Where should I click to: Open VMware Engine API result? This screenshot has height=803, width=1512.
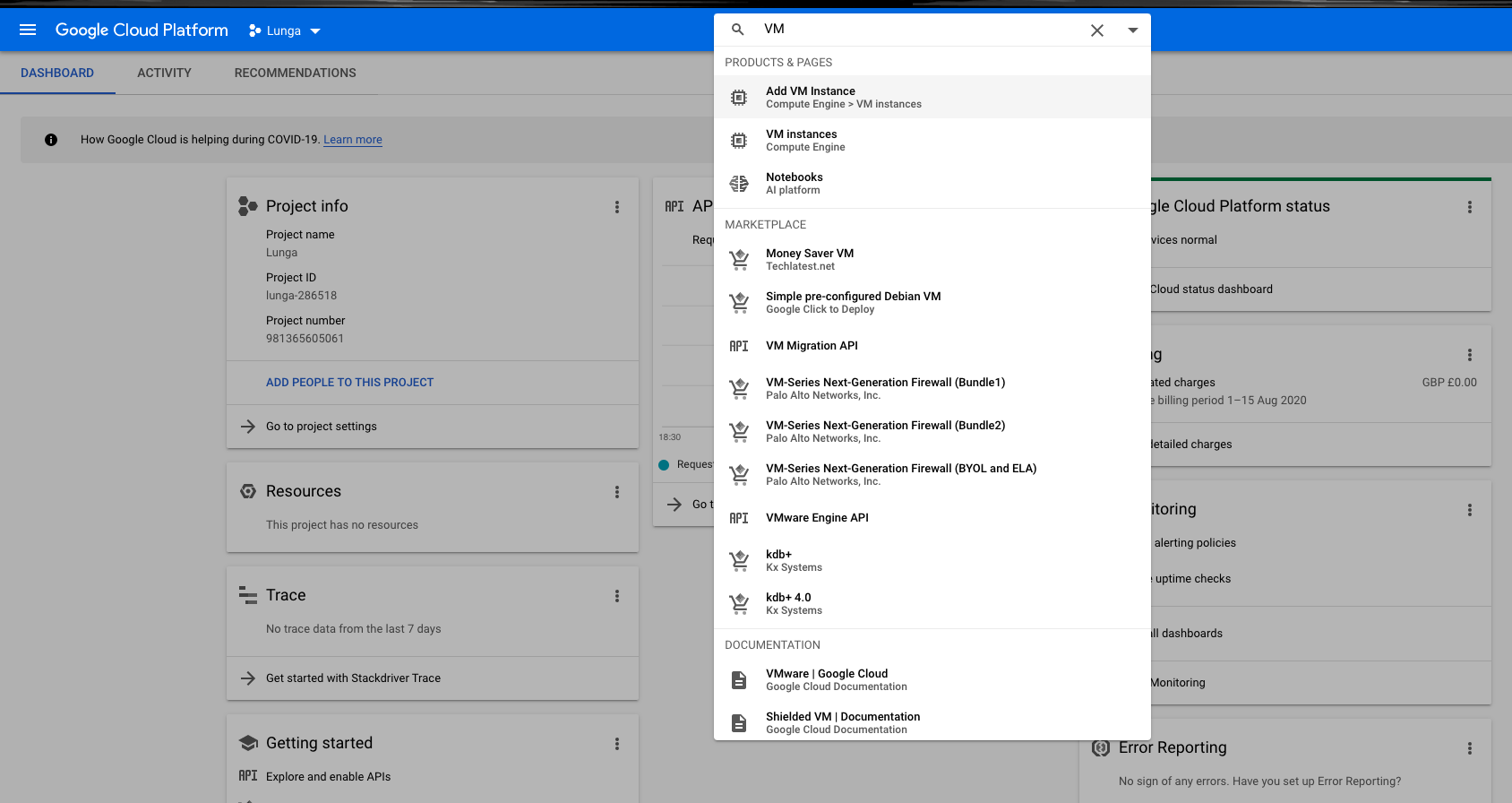click(x=932, y=518)
